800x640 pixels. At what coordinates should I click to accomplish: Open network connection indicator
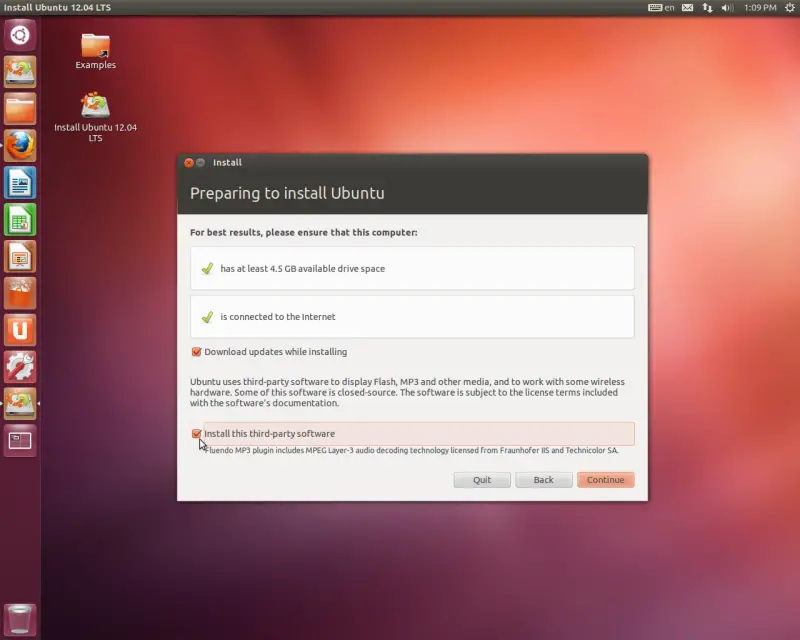pyautogui.click(x=707, y=8)
